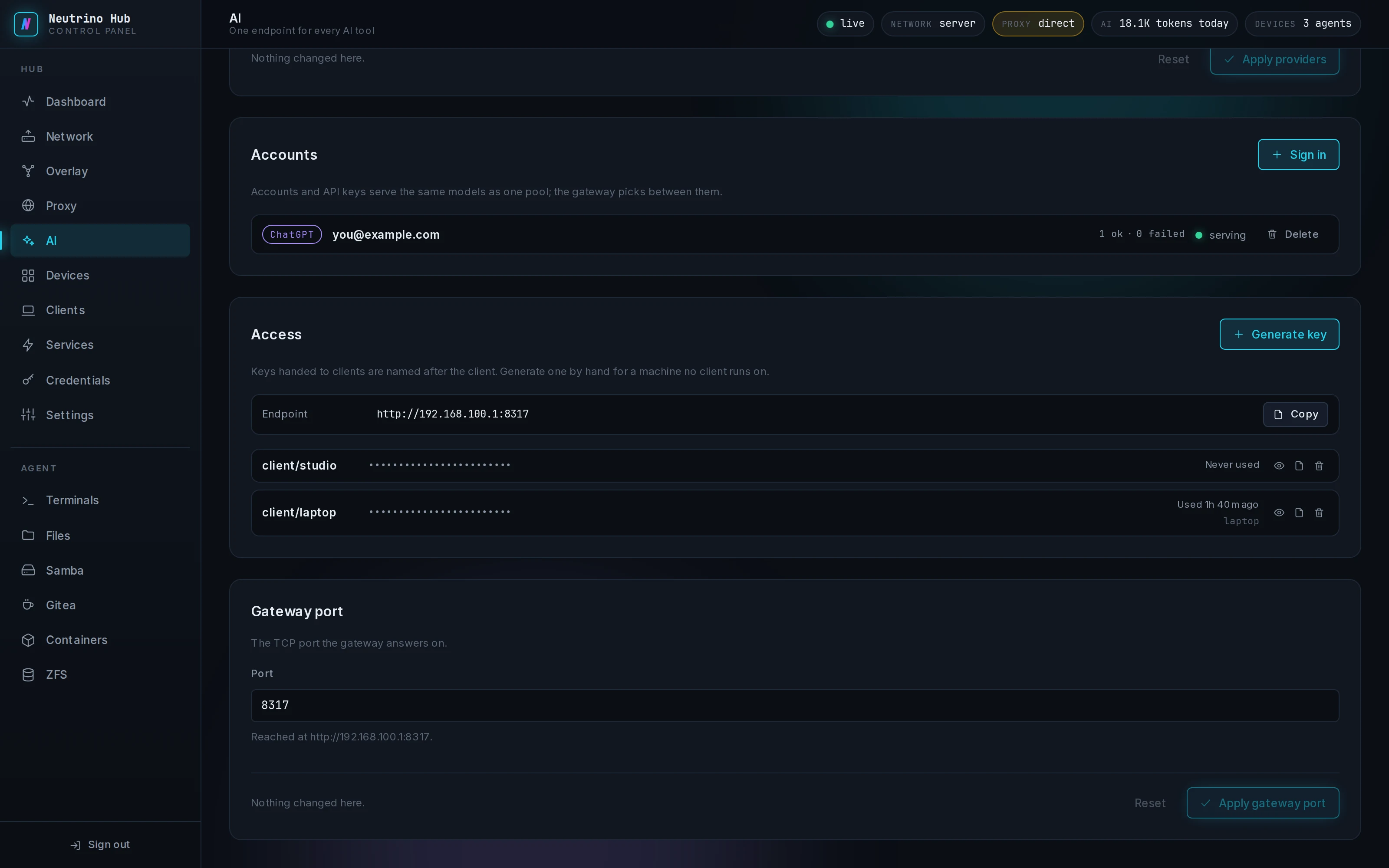Screen dimensions: 1389x868
Task: Click the live status pill
Action: (x=845, y=23)
